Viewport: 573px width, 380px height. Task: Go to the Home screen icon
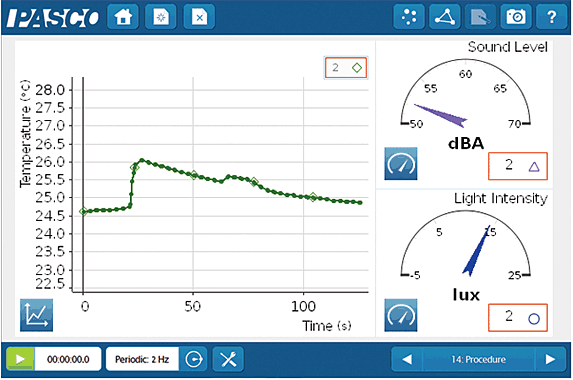point(123,17)
